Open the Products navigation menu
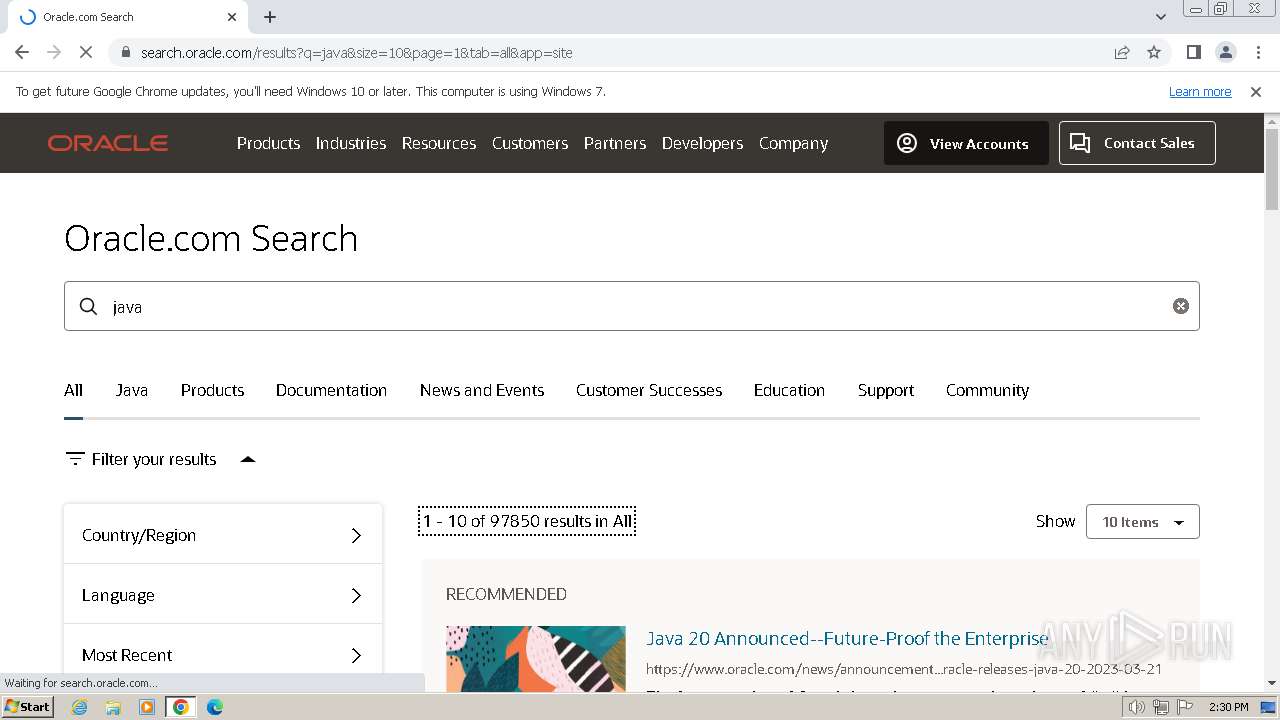The image size is (1280, 720). pos(268,143)
